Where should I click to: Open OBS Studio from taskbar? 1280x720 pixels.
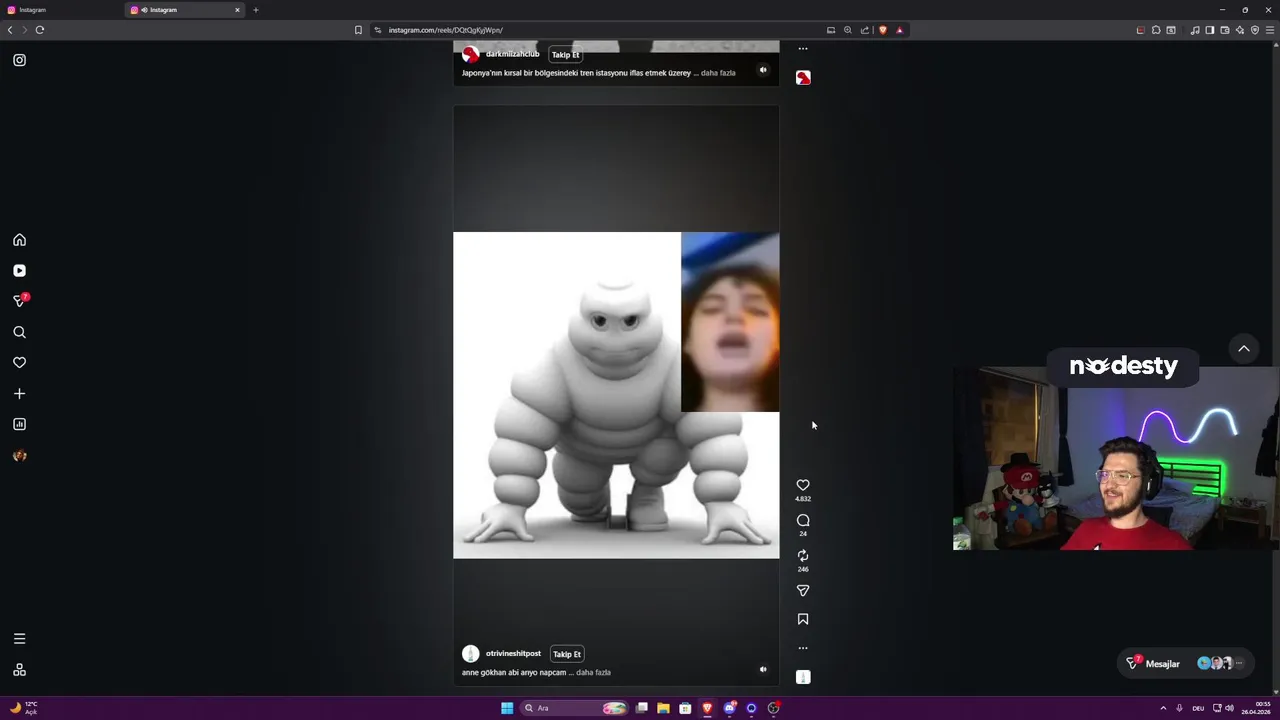pos(773,708)
